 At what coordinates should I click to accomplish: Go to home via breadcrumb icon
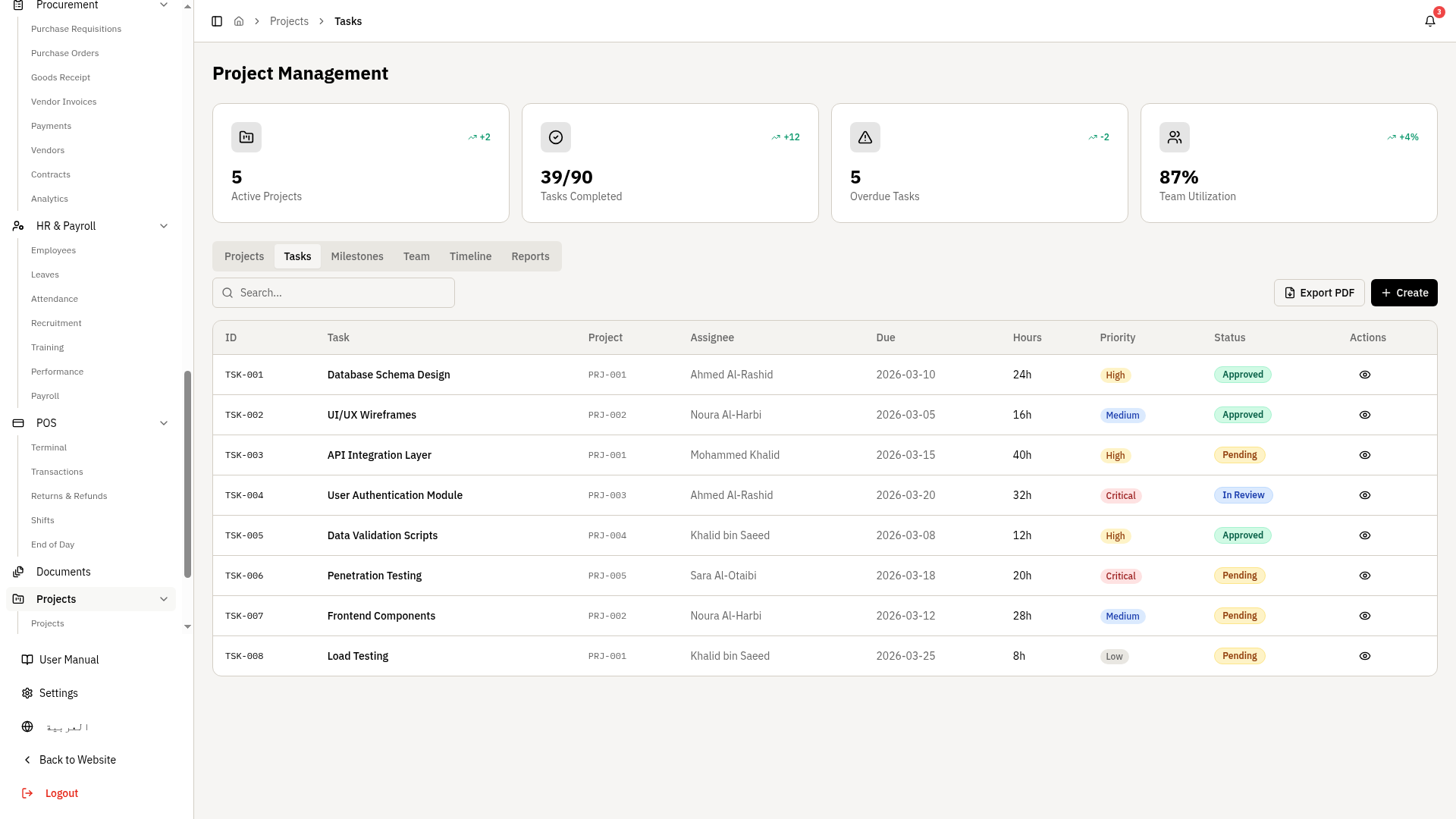pos(239,21)
